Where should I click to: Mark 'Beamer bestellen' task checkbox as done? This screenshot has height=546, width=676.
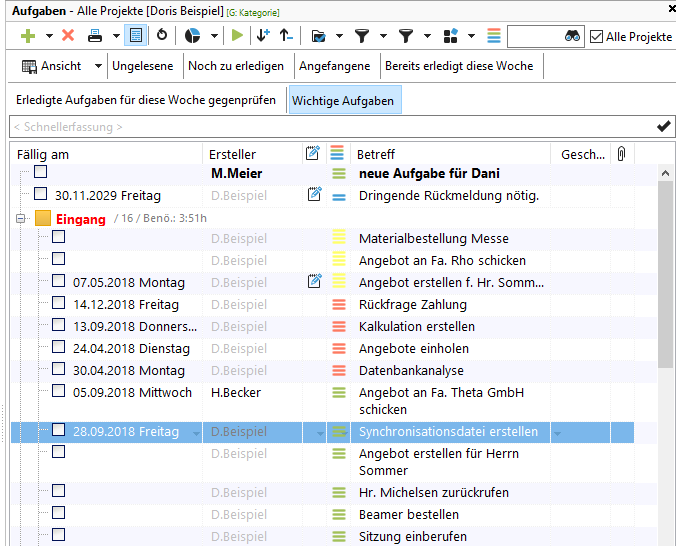coord(59,514)
